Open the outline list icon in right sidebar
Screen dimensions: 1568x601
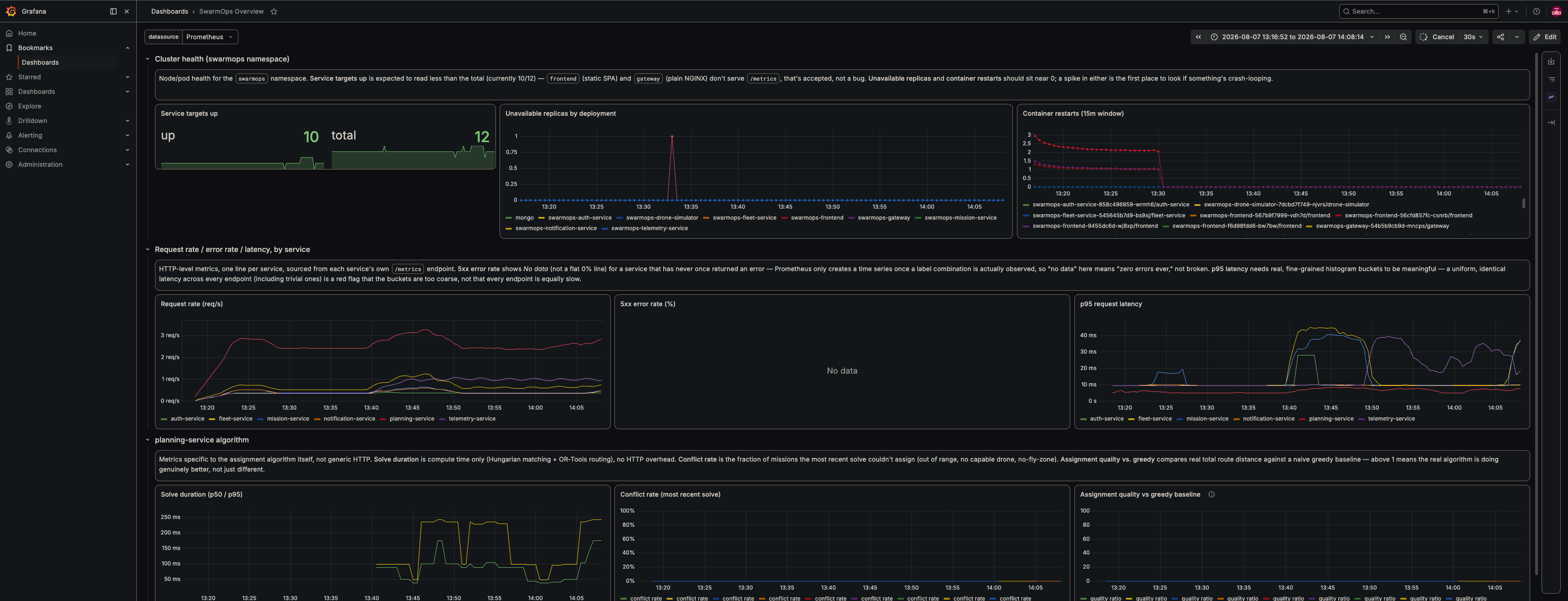point(1551,79)
